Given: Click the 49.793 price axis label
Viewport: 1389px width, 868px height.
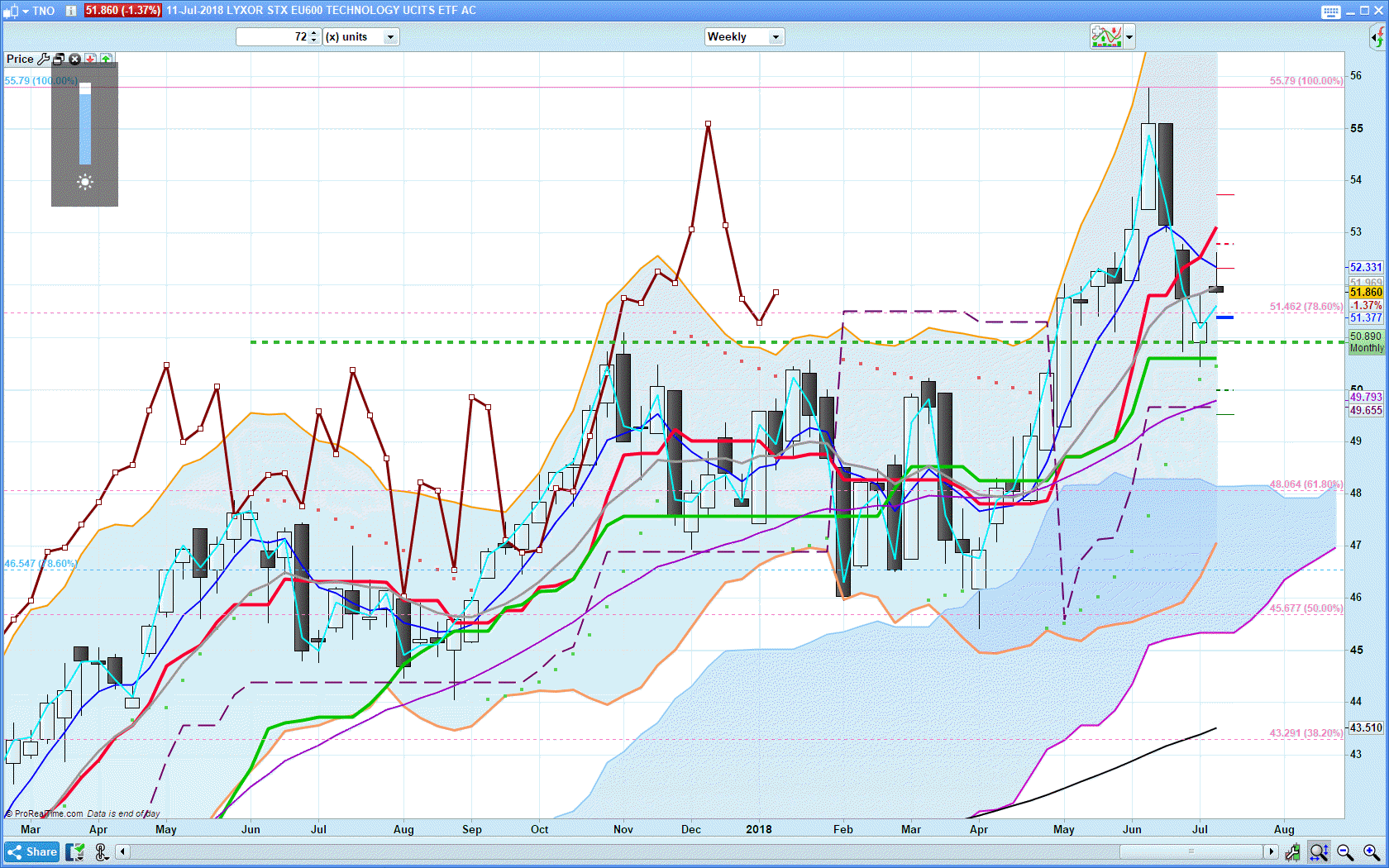Looking at the screenshot, I should [1366, 397].
